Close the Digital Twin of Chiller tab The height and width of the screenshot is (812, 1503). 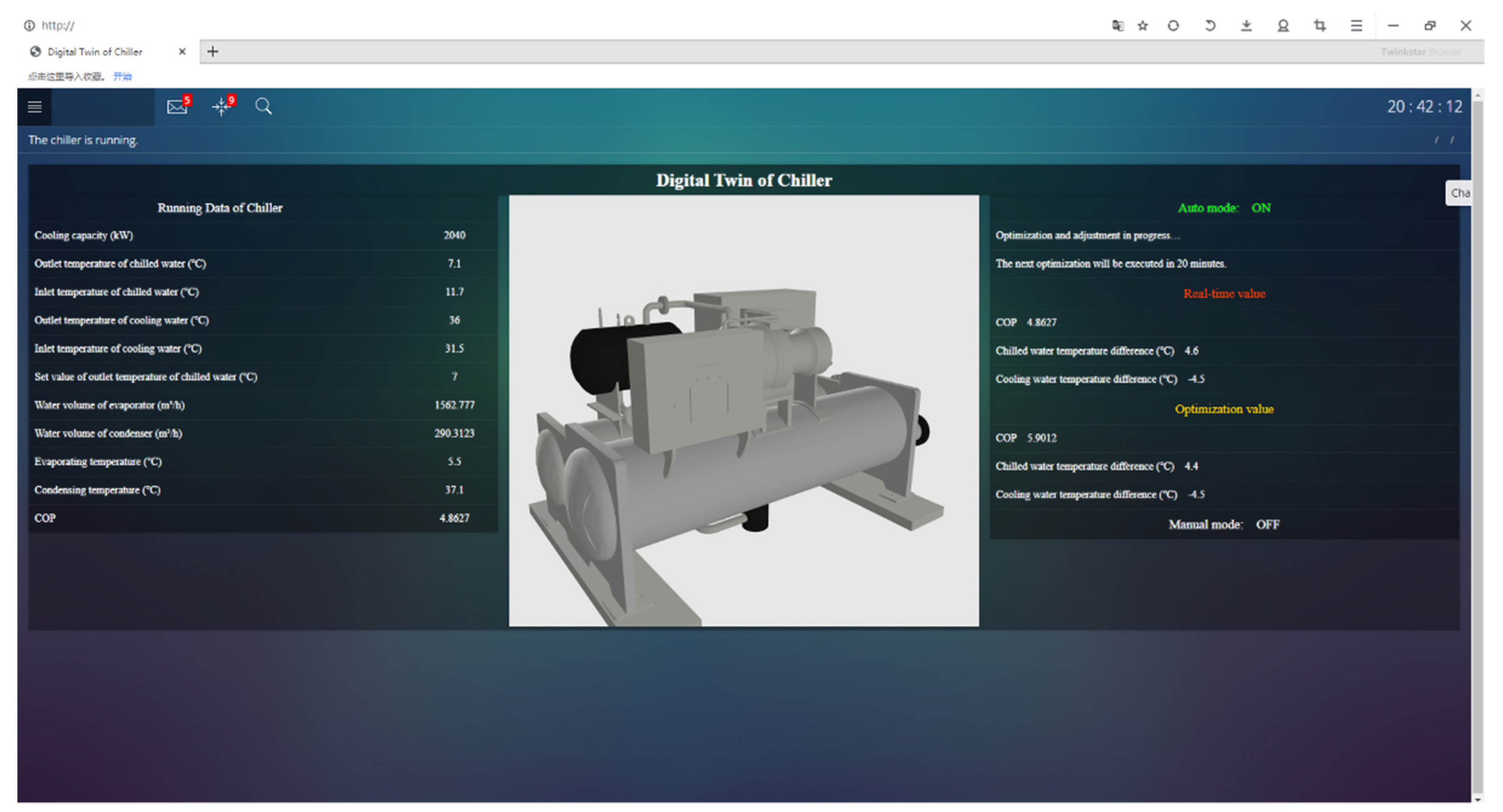(x=182, y=52)
